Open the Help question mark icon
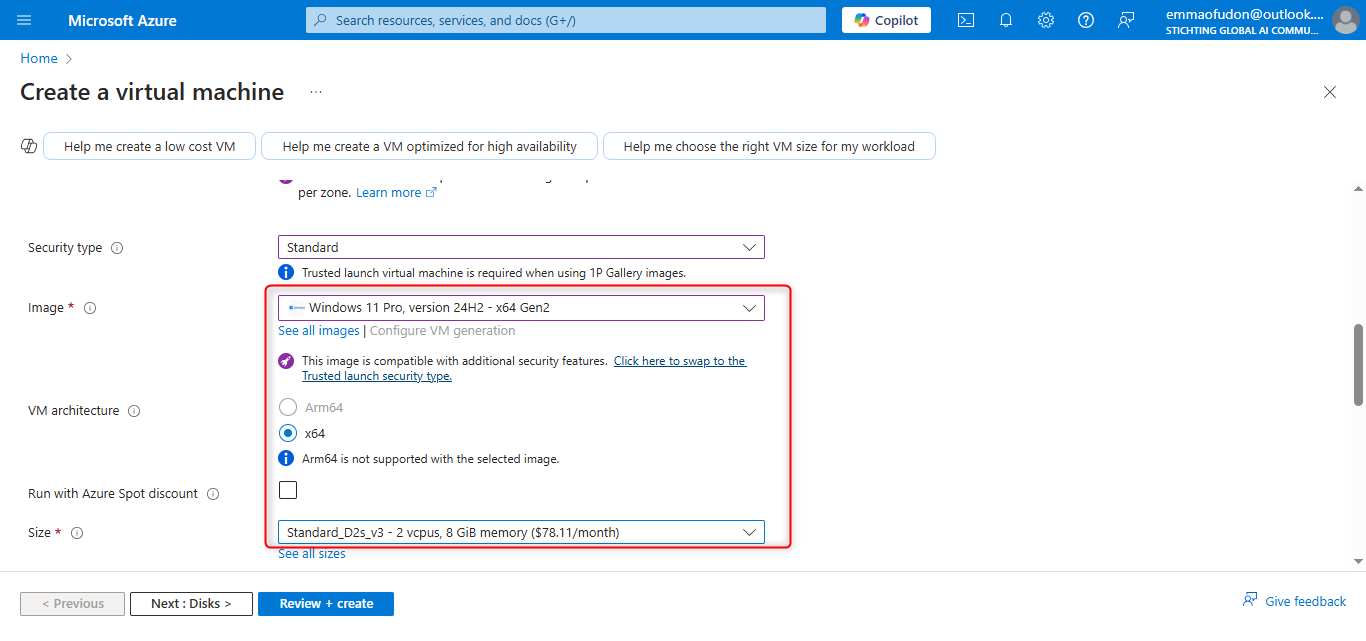The height and width of the screenshot is (641, 1366). tap(1086, 20)
